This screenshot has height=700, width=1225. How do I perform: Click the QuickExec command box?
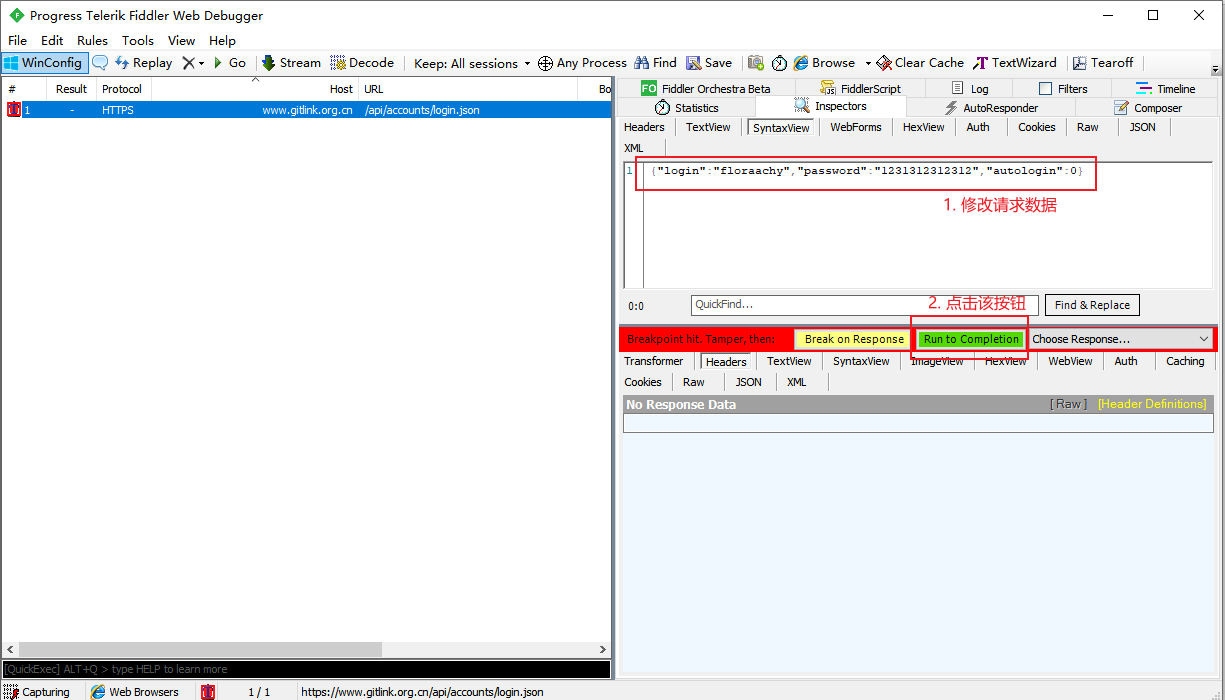[x=306, y=669]
